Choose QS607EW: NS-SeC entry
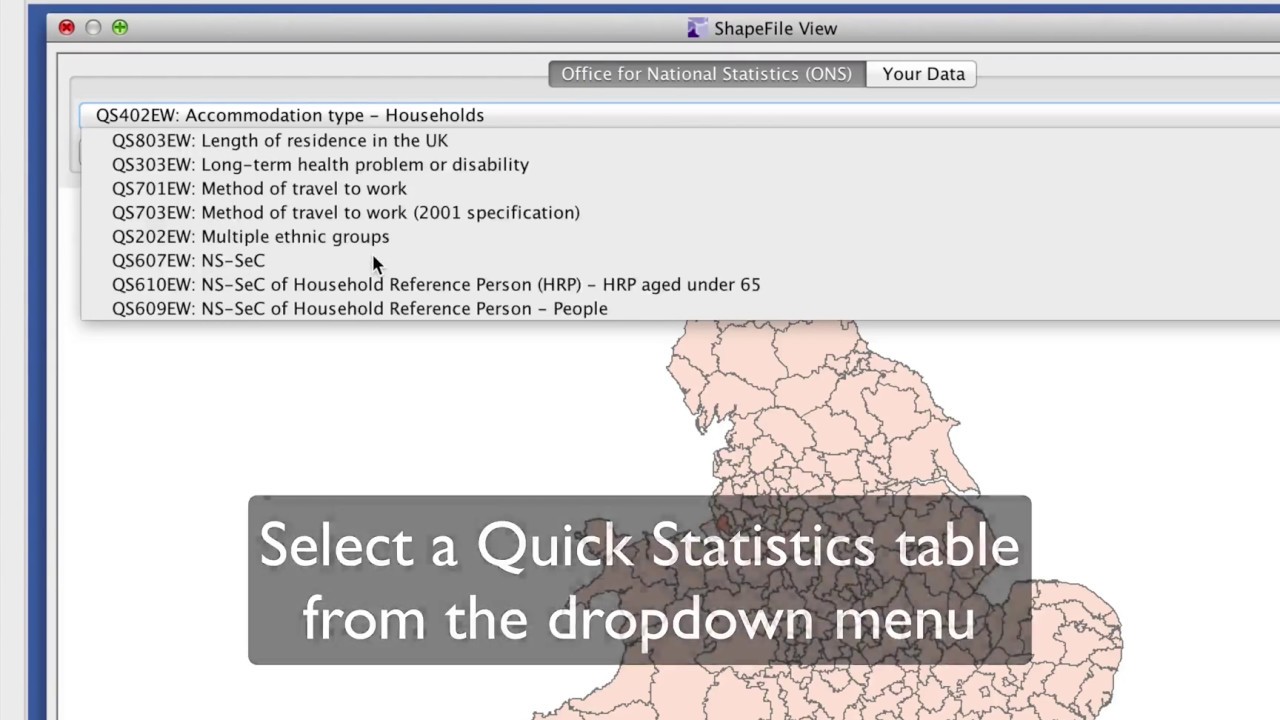1280x720 pixels. click(680, 260)
